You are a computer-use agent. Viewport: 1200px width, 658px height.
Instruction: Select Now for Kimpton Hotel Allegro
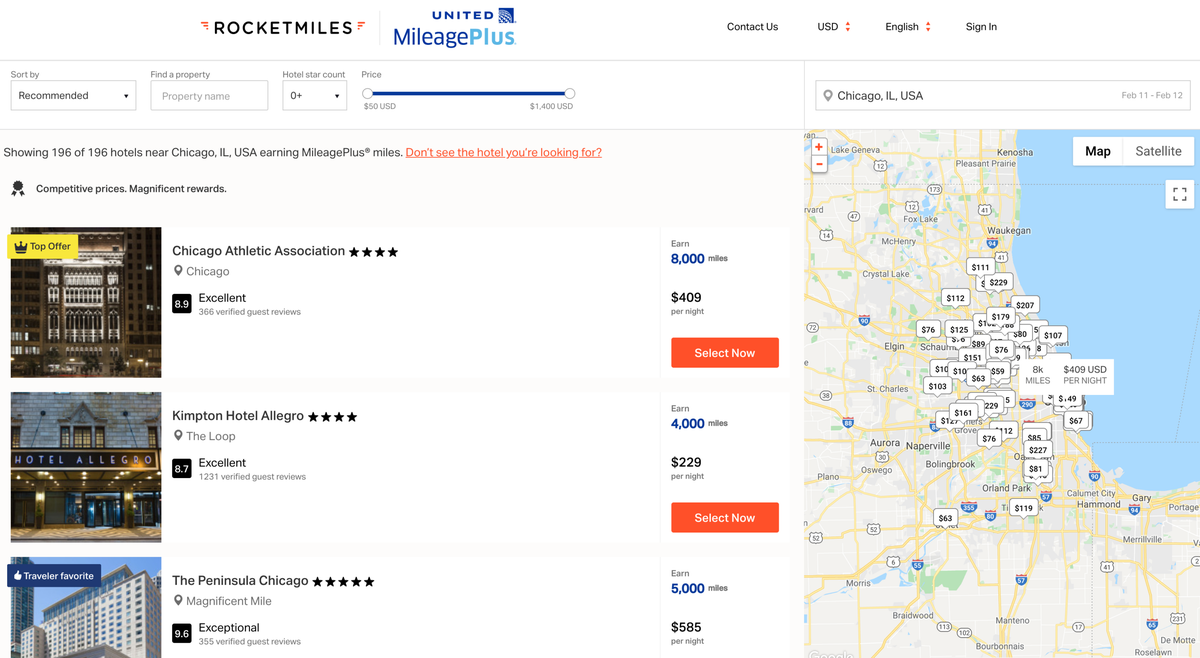[x=725, y=518]
